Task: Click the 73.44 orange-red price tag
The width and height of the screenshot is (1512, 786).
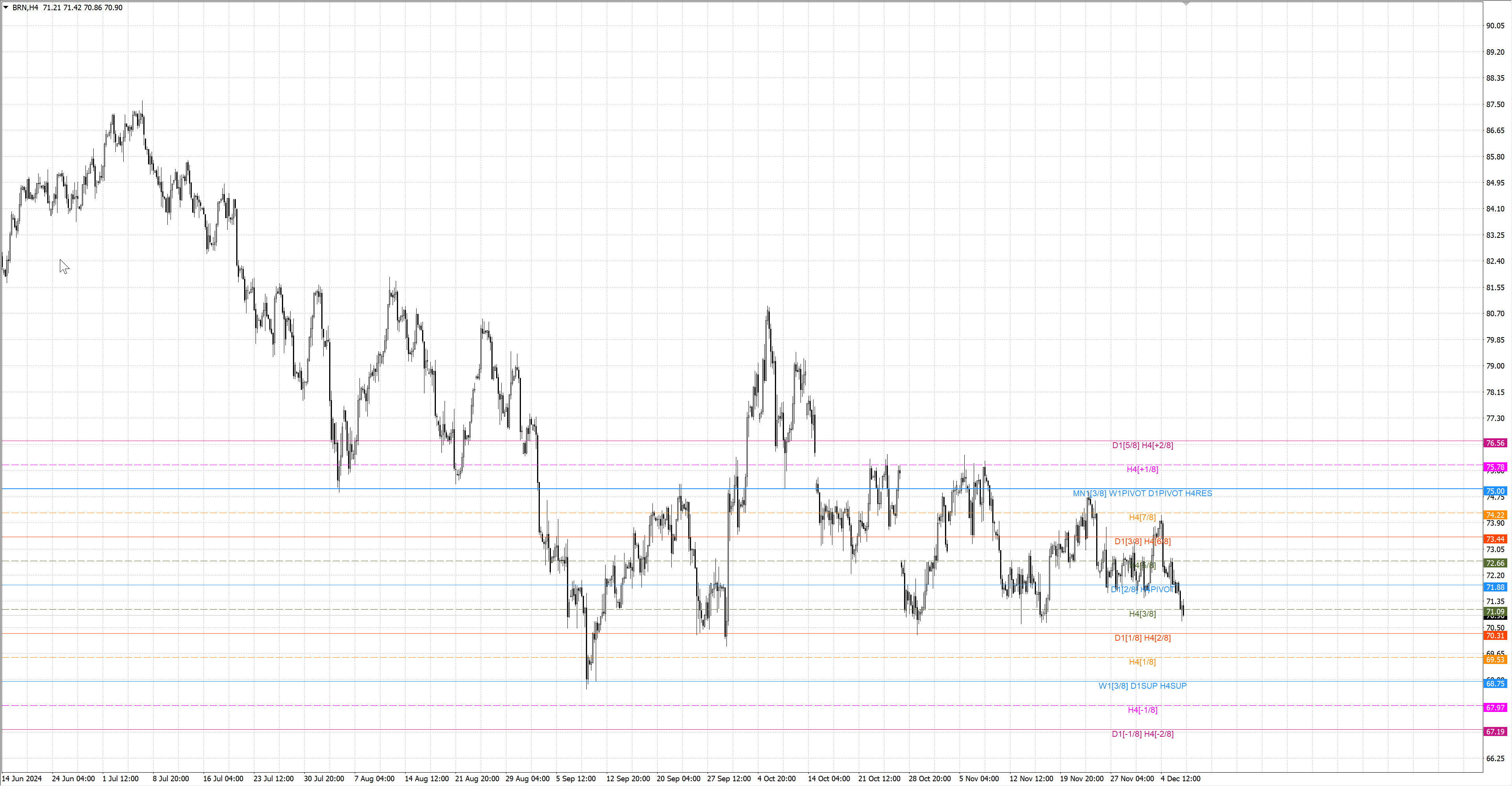Action: [x=1495, y=539]
